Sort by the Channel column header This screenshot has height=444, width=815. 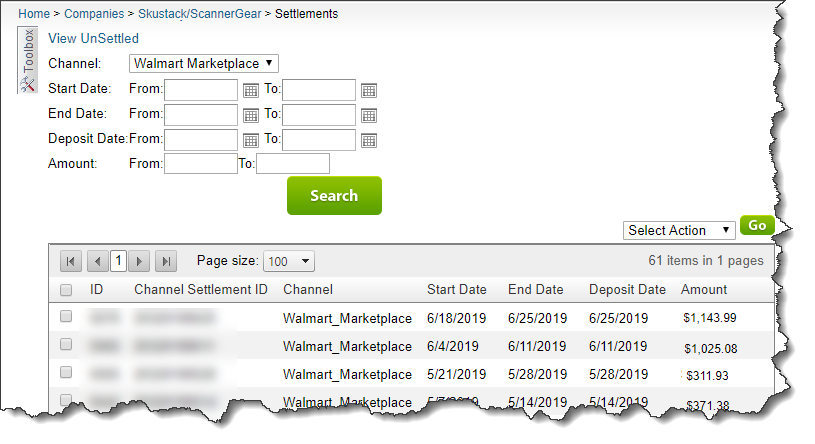308,290
